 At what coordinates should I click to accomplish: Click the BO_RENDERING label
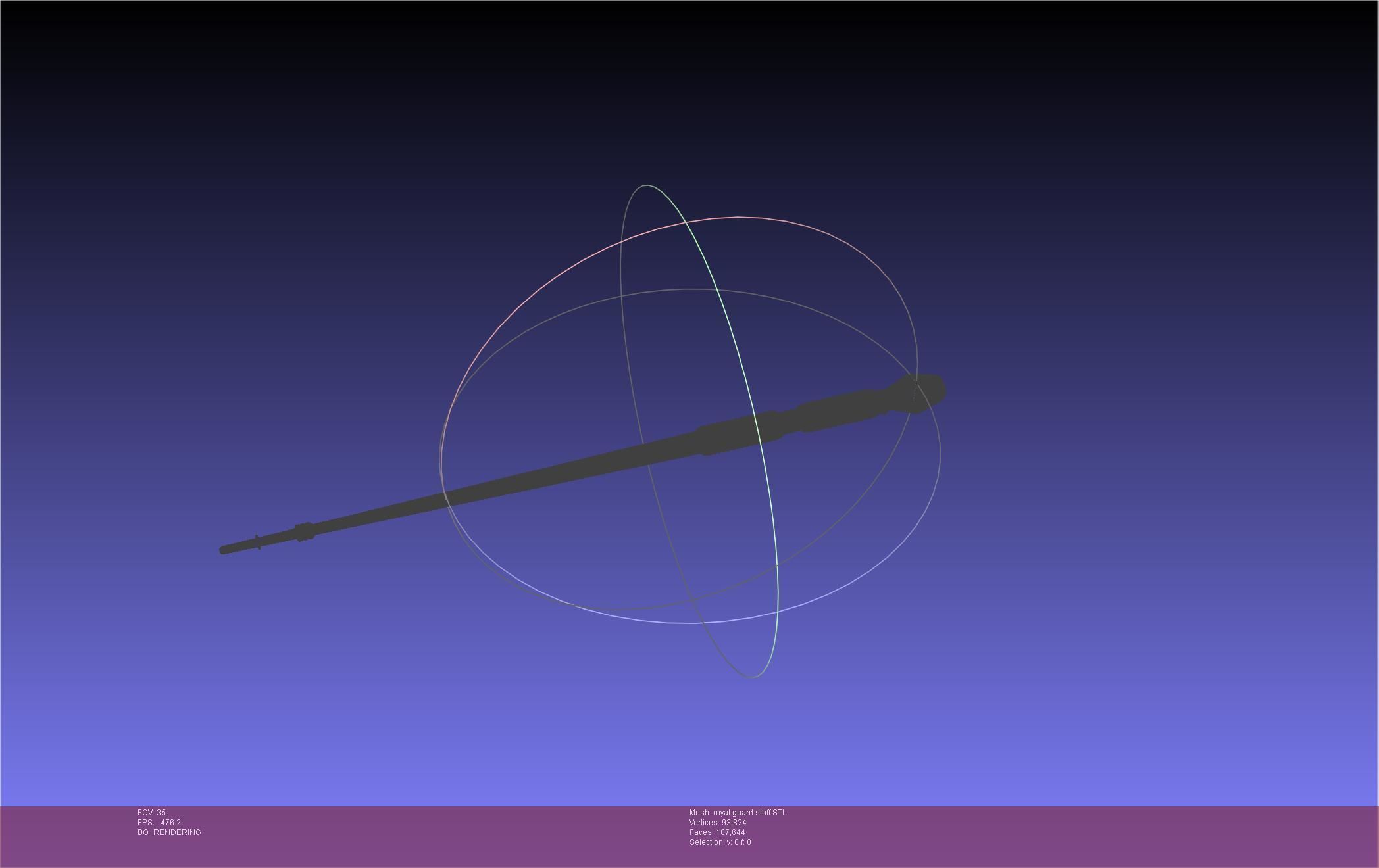tap(169, 832)
